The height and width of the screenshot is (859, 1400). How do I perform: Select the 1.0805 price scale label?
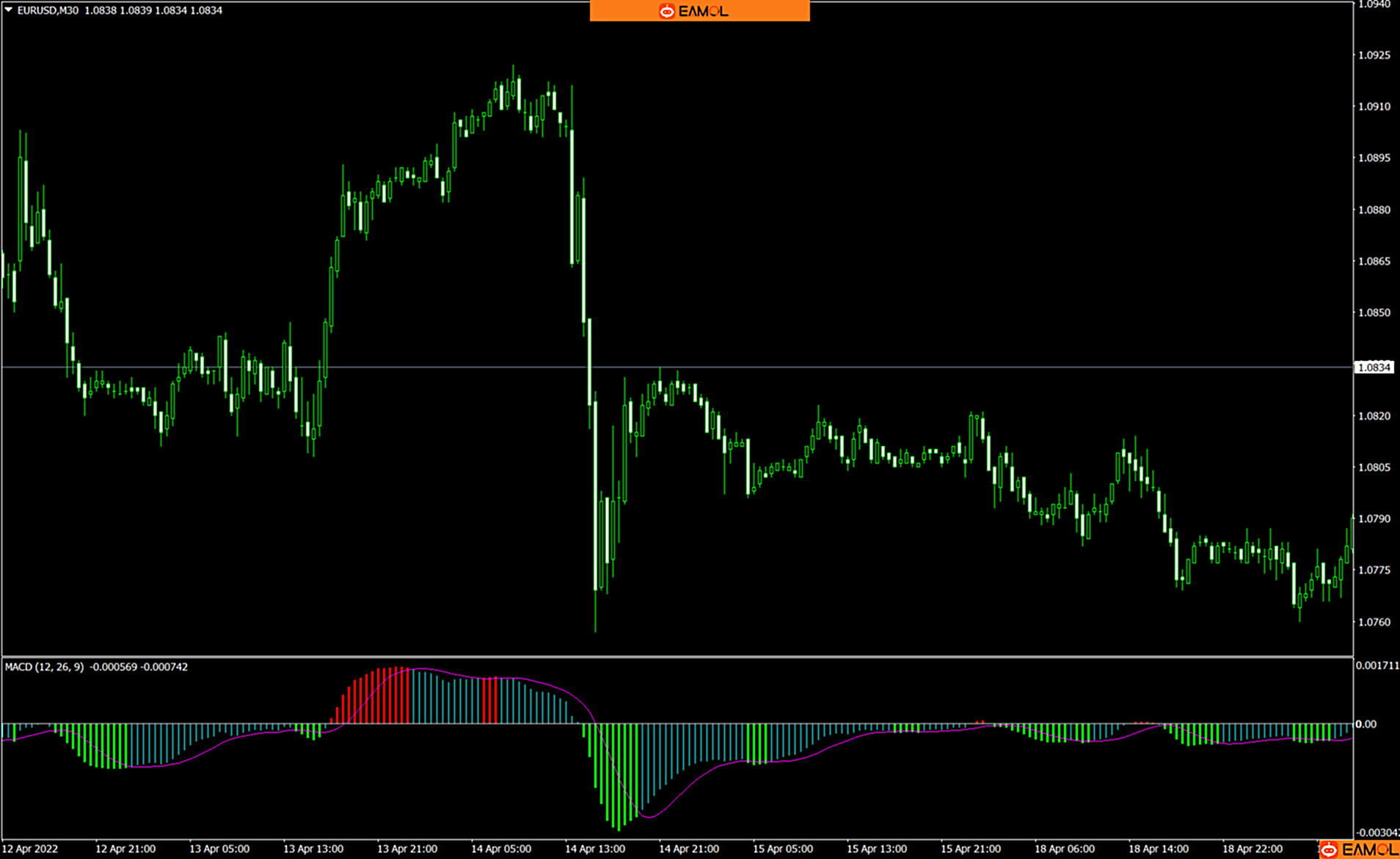click(x=1374, y=467)
